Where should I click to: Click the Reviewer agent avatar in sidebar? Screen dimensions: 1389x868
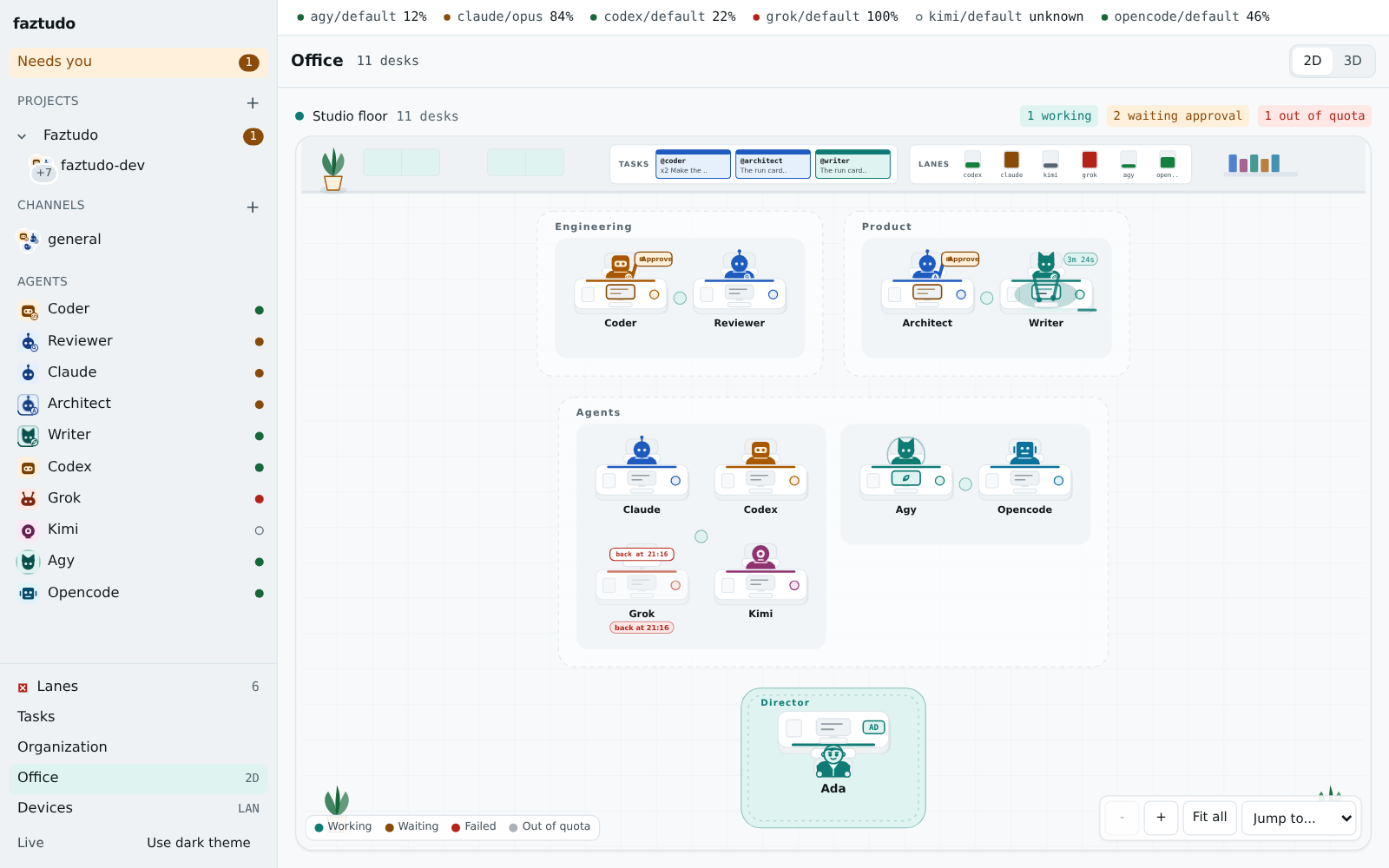coord(29,341)
